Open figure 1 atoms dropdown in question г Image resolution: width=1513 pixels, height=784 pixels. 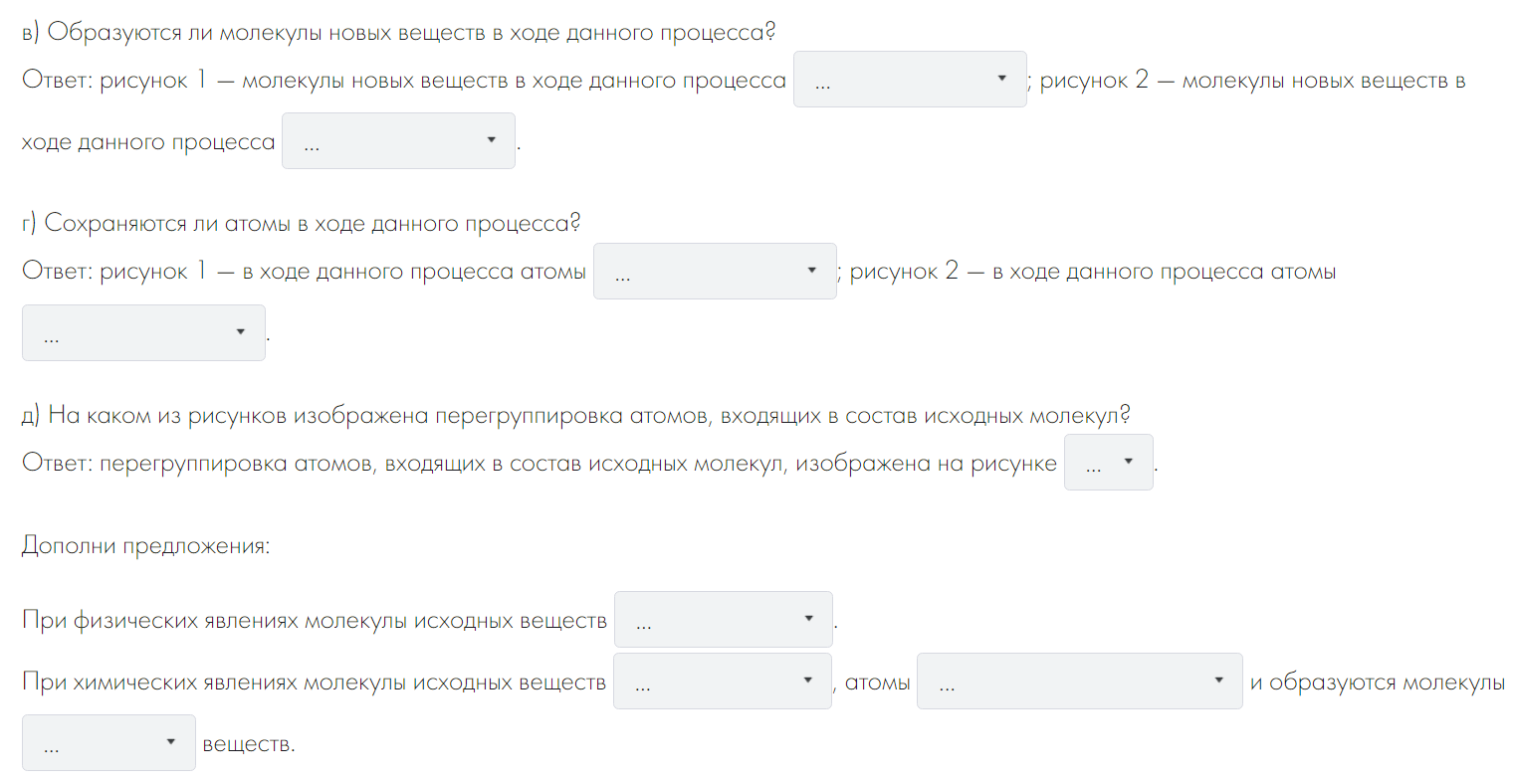point(714,272)
